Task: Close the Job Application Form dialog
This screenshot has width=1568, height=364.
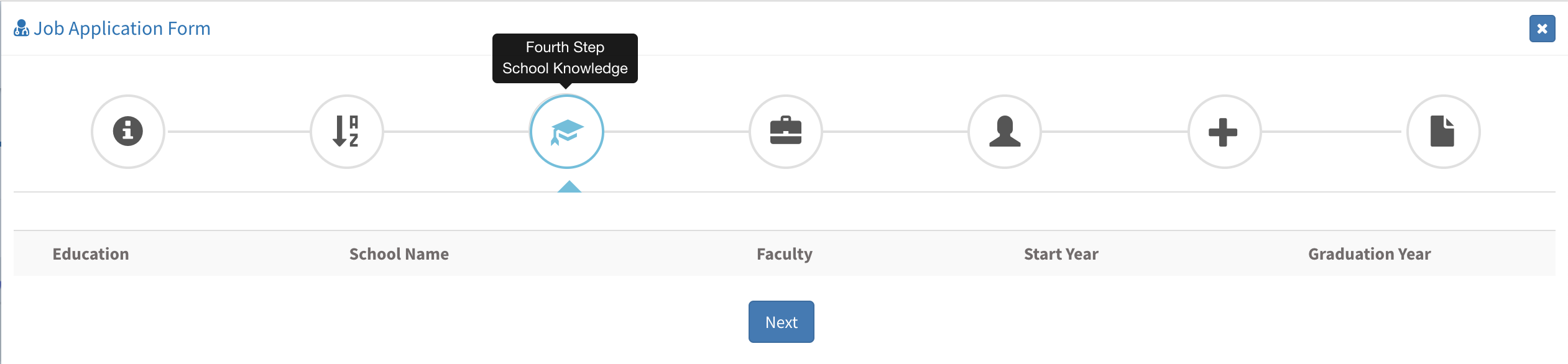Action: pos(1542,29)
